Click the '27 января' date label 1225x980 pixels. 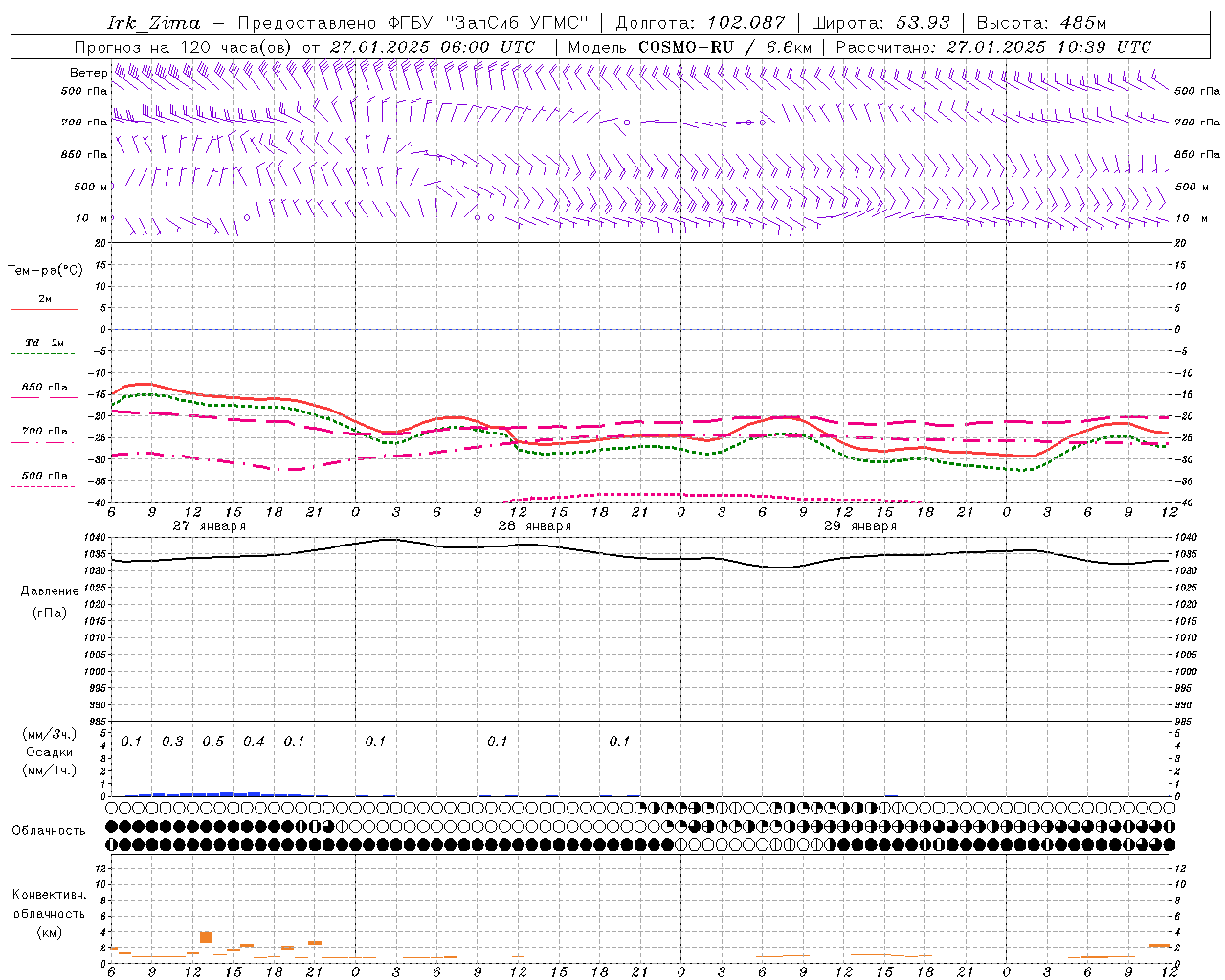(210, 526)
